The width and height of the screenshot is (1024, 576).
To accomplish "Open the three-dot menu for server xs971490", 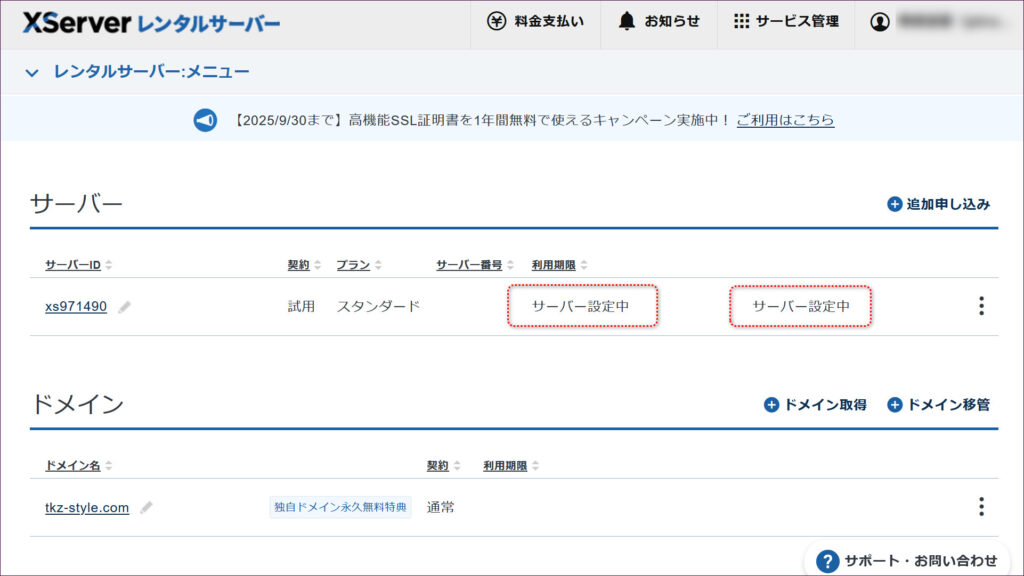I will tap(981, 306).
